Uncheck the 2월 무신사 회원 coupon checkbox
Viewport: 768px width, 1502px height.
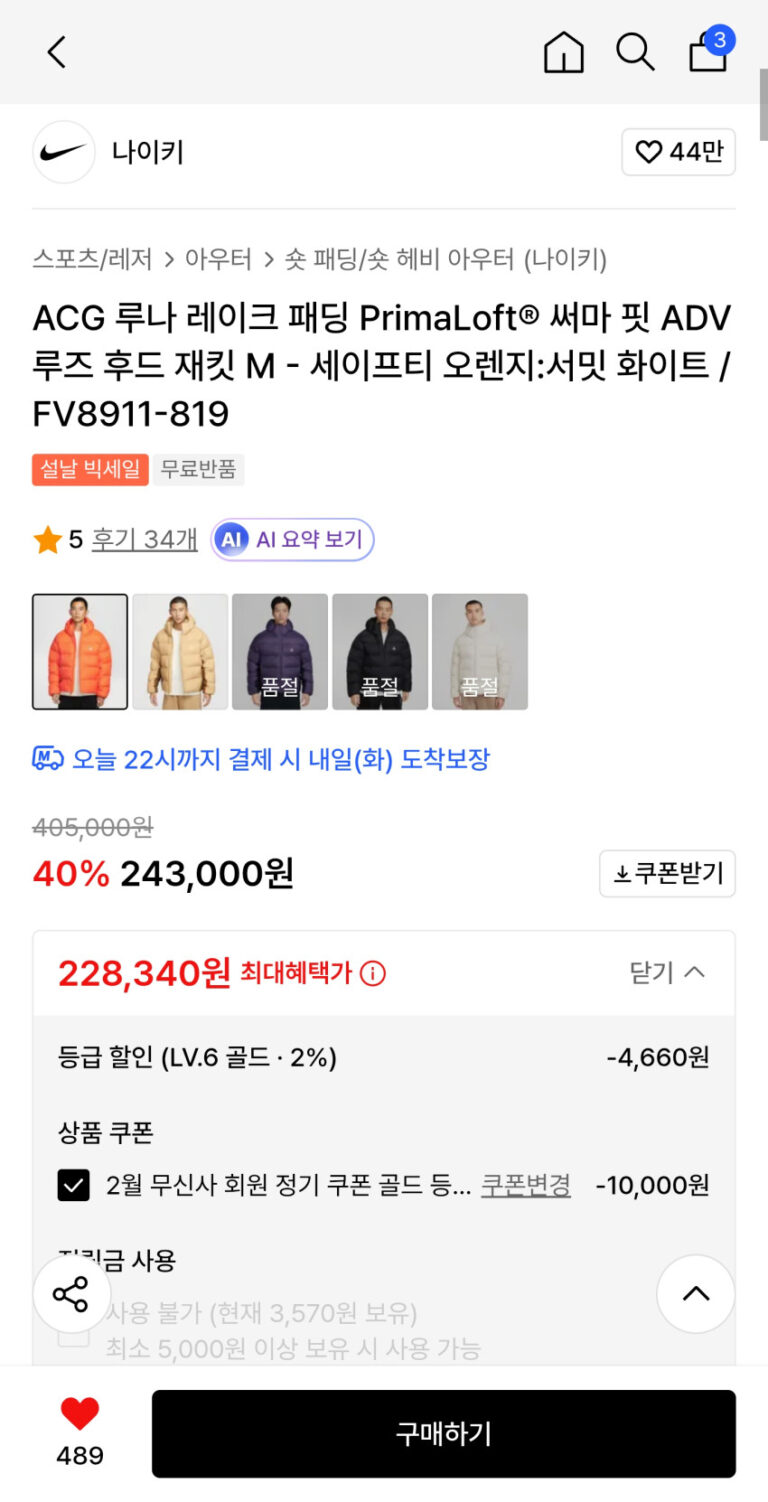(x=73, y=1185)
